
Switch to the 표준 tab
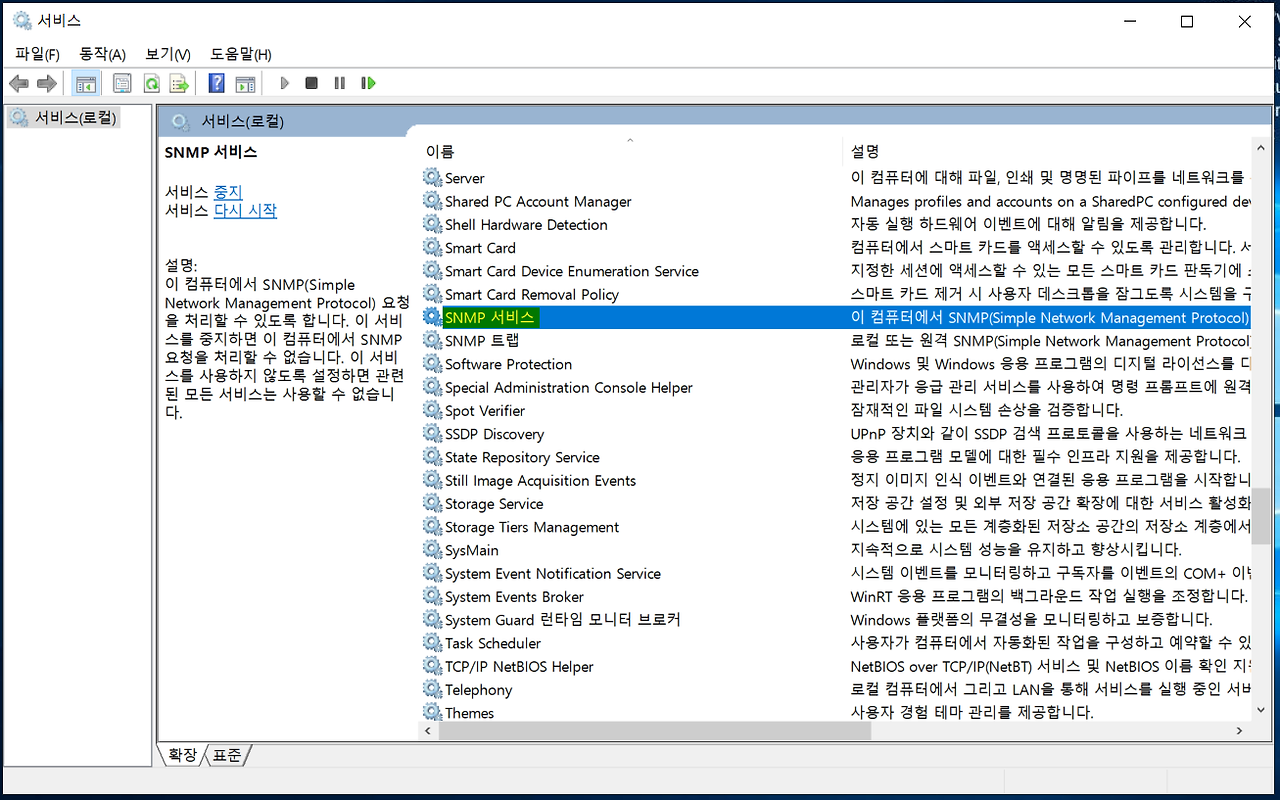click(227, 755)
